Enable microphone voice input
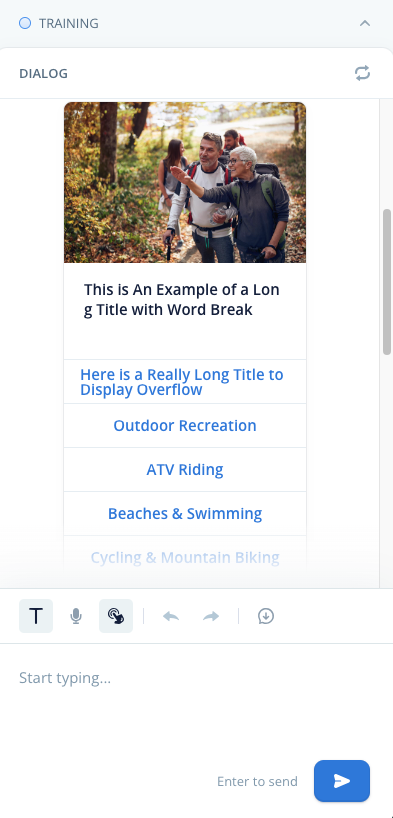Screen dimensions: 393x818 point(76,616)
